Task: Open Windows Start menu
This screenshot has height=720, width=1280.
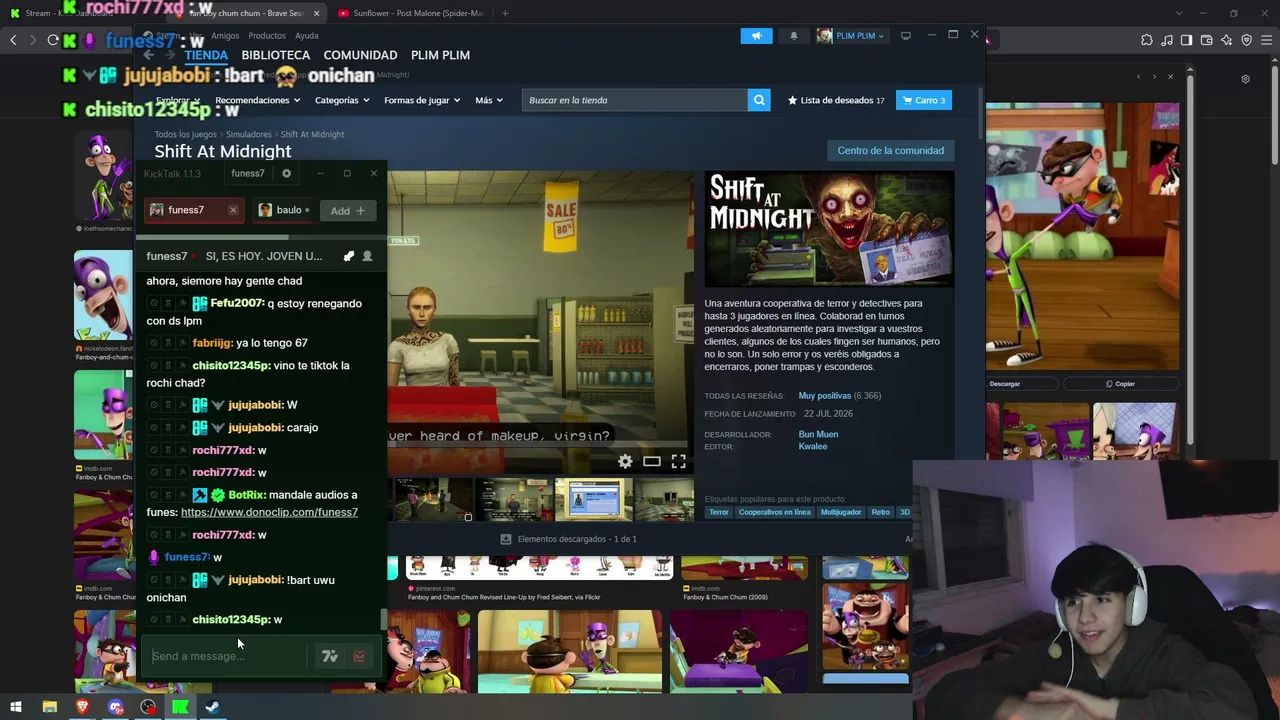Action: (x=16, y=707)
